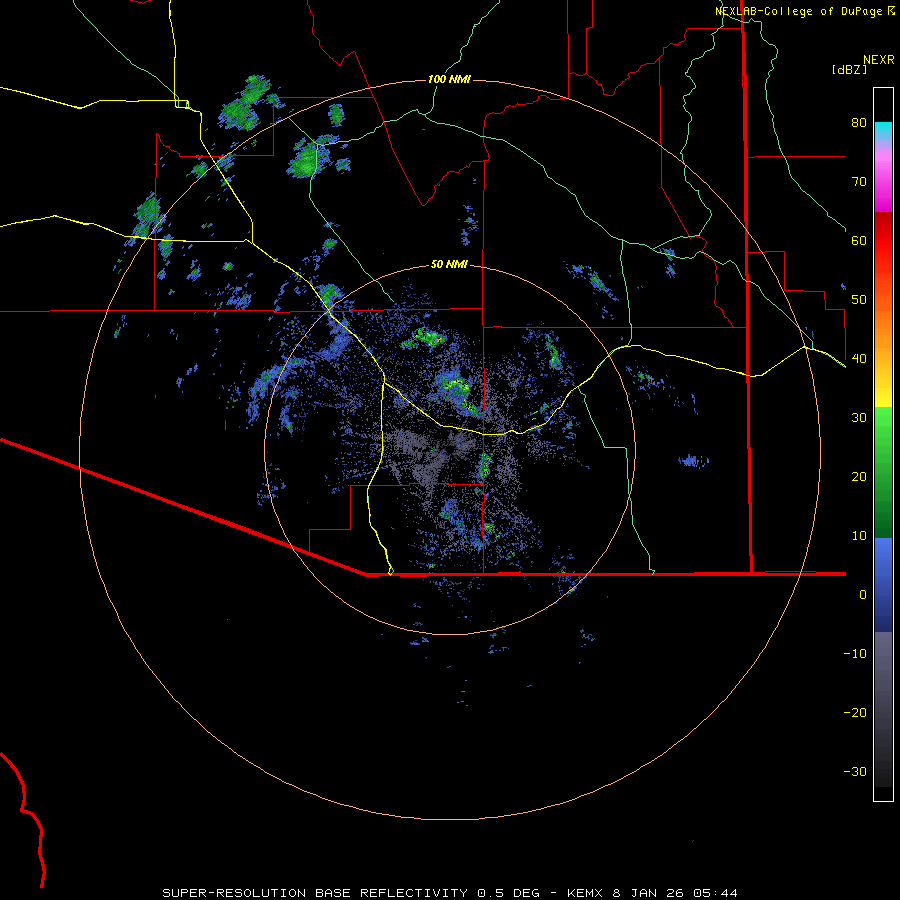
Task: Click the -20 value on the dBZ scale
Action: (855, 713)
